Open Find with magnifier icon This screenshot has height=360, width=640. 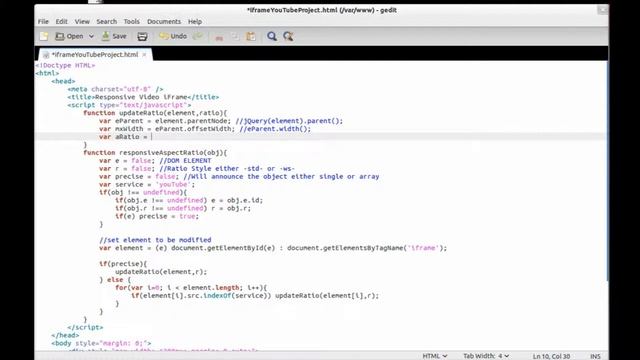tap(272, 36)
